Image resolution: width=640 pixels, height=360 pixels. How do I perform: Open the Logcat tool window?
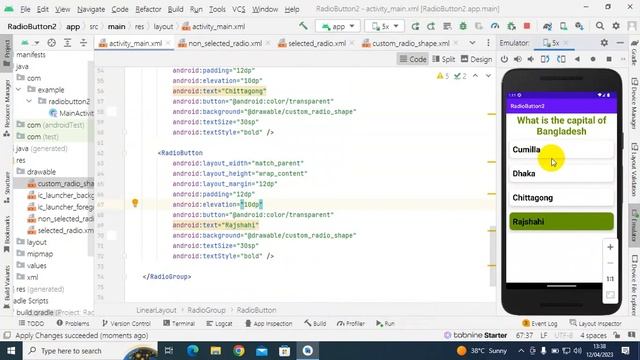[x=219, y=323]
